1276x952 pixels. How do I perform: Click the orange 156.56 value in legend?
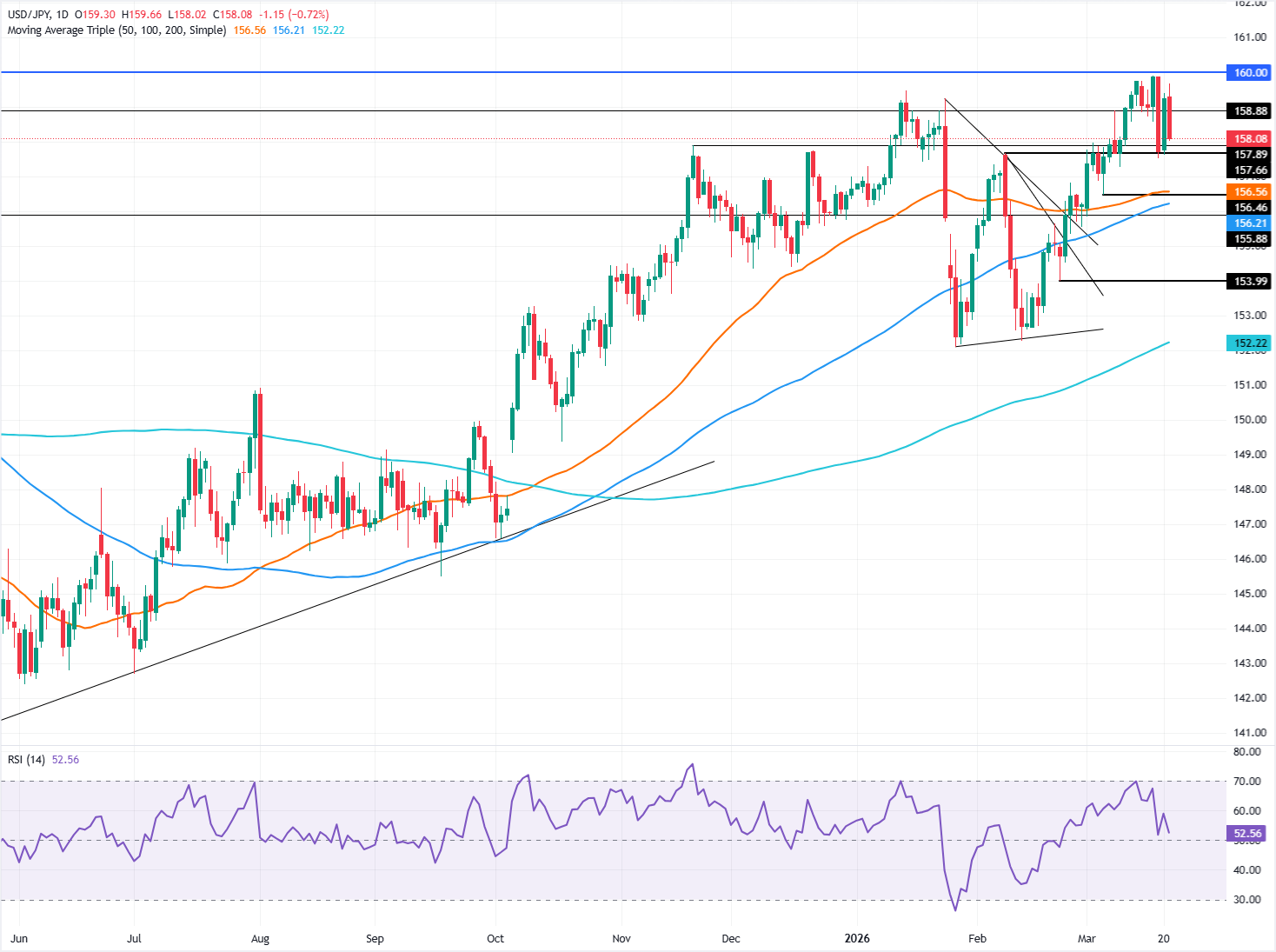tap(249, 30)
